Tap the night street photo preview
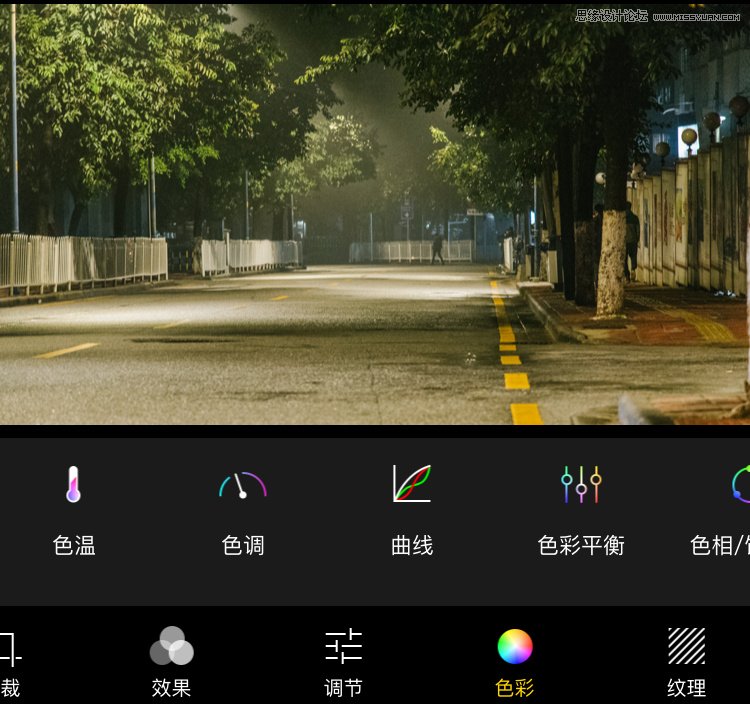 tap(375, 215)
